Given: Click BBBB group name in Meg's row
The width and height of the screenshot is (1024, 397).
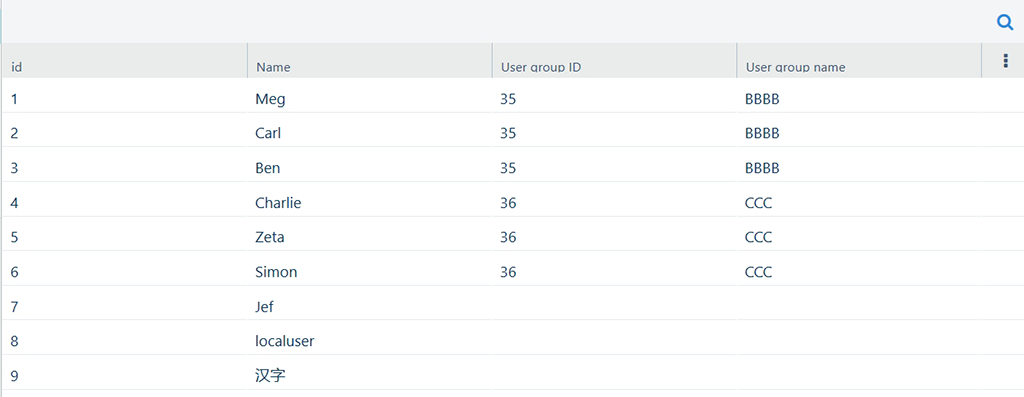Looking at the screenshot, I should click(762, 99).
